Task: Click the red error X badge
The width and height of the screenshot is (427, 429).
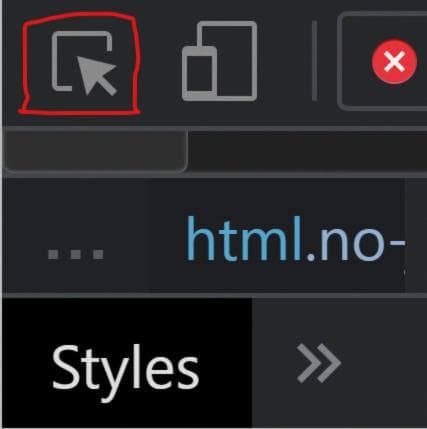Action: point(394,62)
